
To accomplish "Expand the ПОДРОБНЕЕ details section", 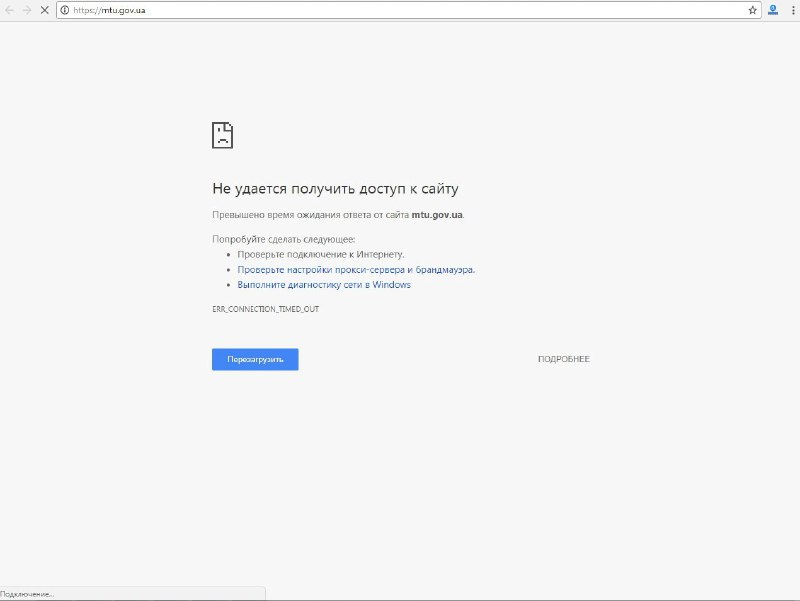I will pyautogui.click(x=565, y=359).
